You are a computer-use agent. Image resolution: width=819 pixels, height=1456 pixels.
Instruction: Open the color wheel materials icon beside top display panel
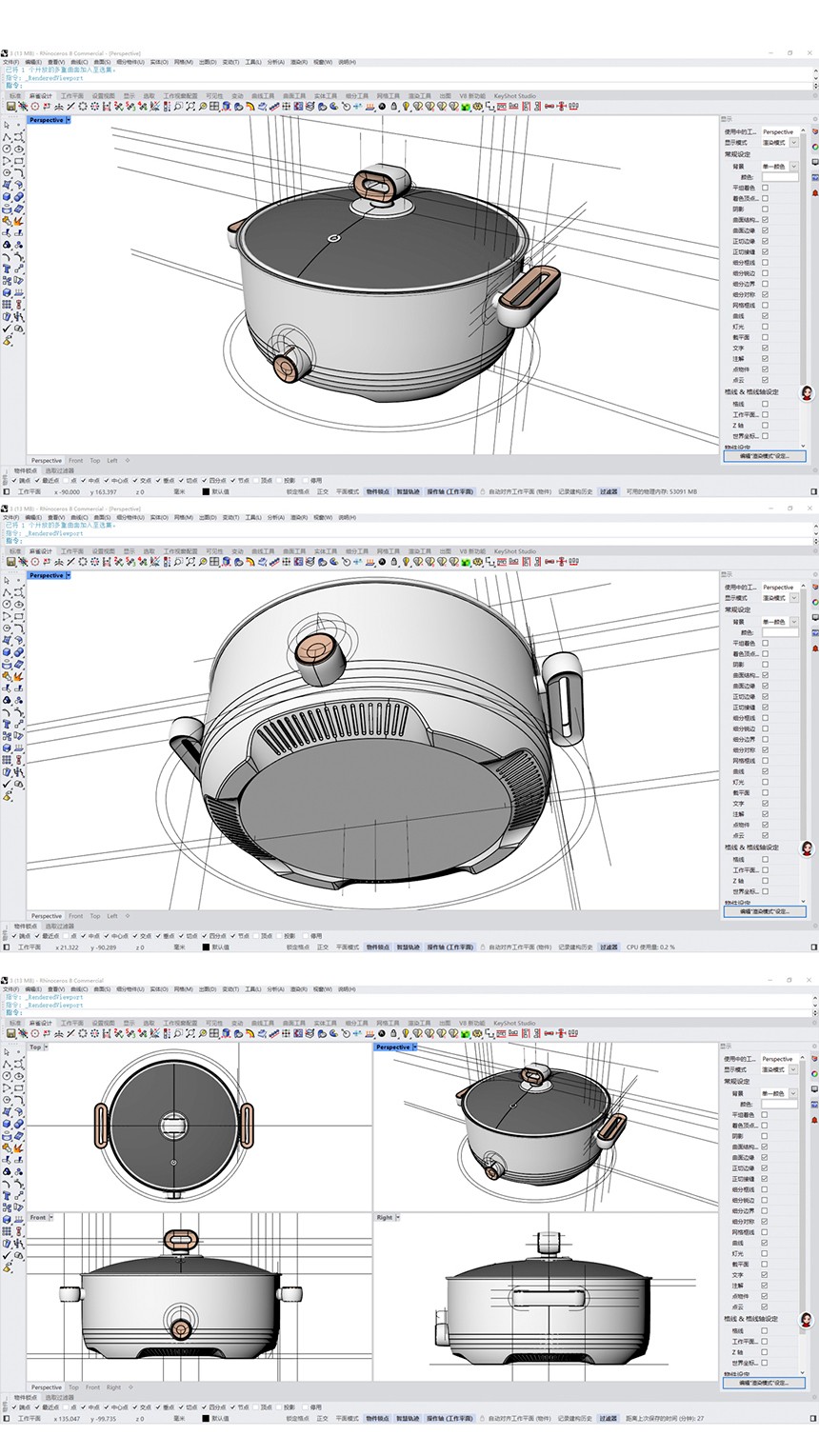click(815, 147)
